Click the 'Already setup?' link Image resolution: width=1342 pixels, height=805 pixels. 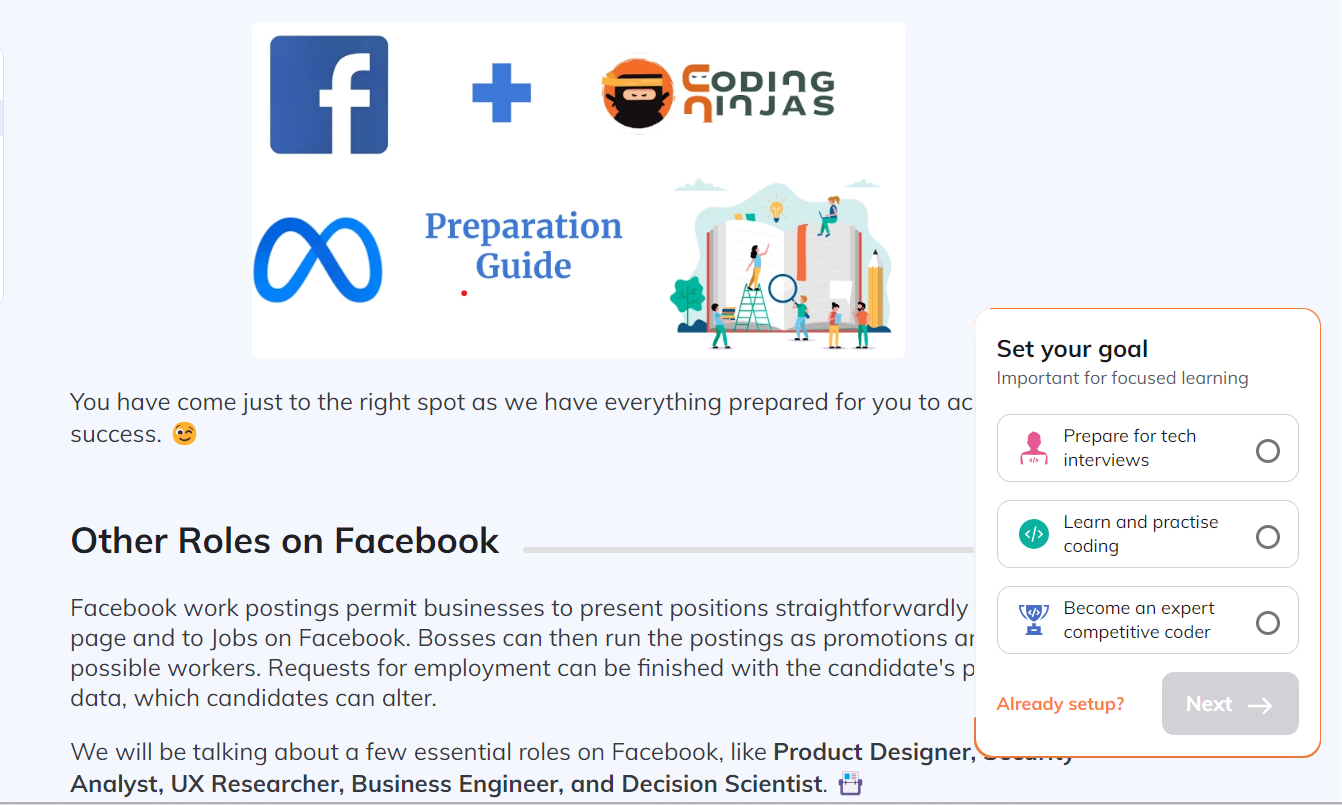click(1060, 704)
